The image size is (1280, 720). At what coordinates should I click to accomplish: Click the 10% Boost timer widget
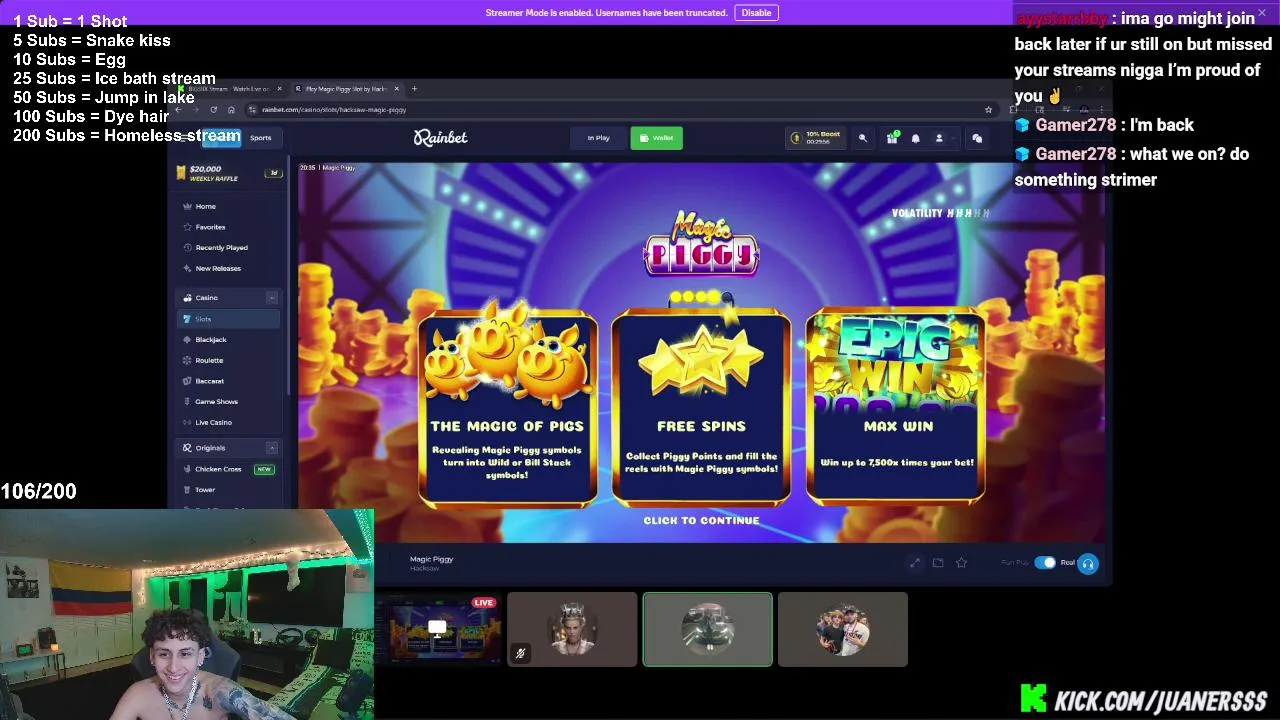pos(817,138)
